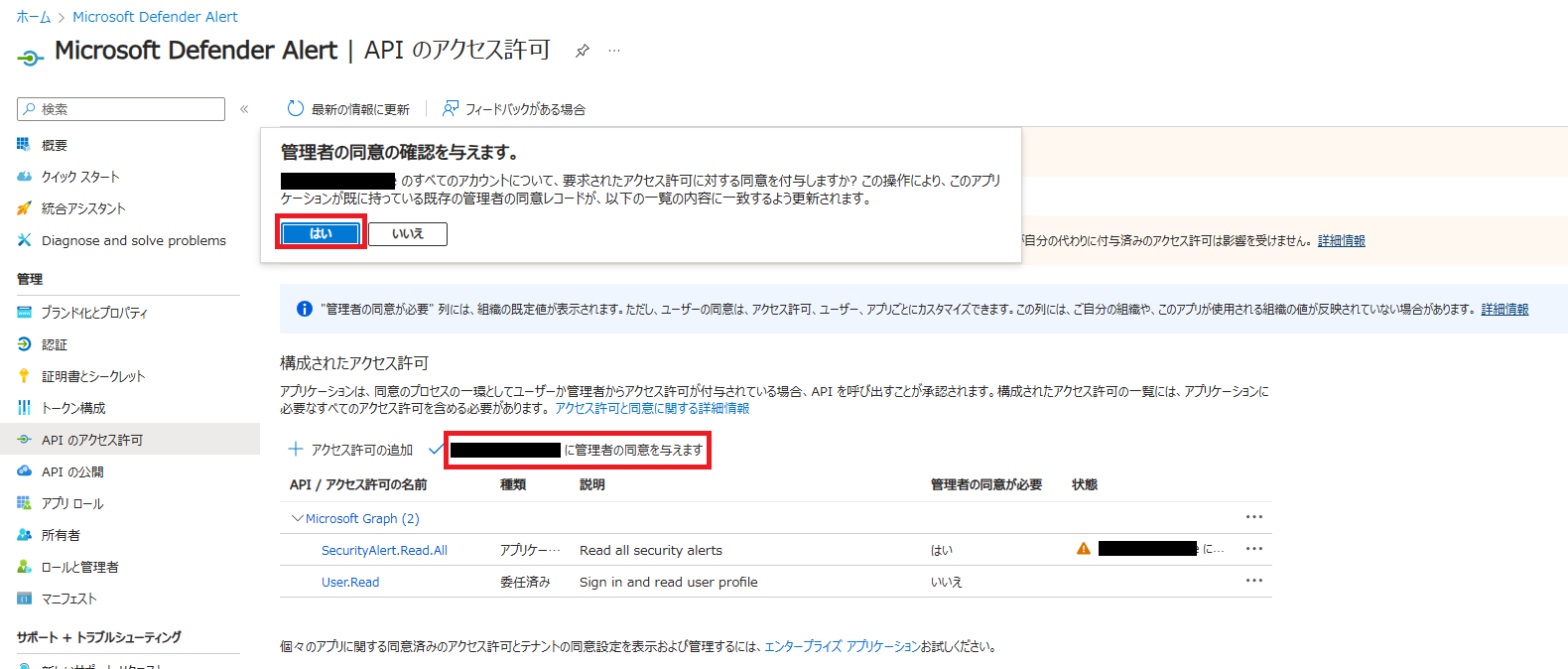Open the ellipsis menu for Microsoft Graph row
Viewport: 1568px width, 669px height.
pos(1254,517)
